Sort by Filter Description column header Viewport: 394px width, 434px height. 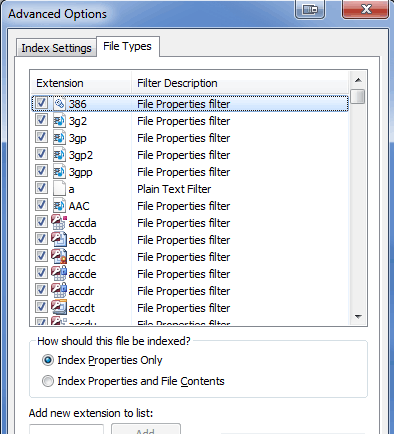[240, 83]
